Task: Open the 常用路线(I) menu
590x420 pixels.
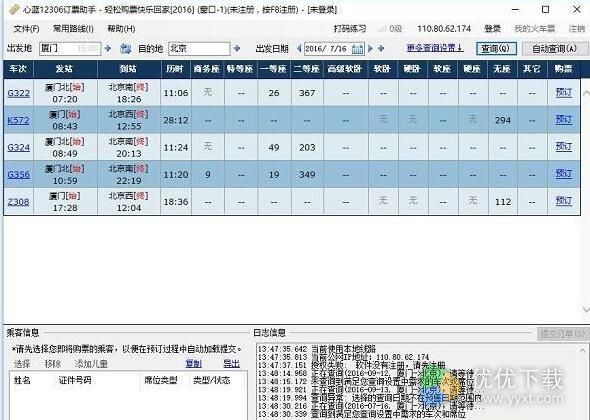Action: [73, 29]
